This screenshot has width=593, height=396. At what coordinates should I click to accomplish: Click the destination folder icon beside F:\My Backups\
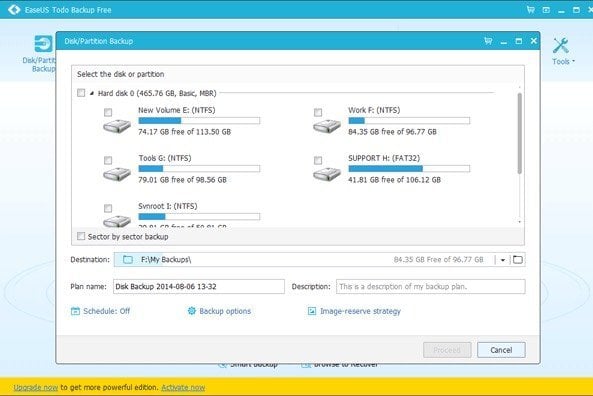click(x=128, y=259)
